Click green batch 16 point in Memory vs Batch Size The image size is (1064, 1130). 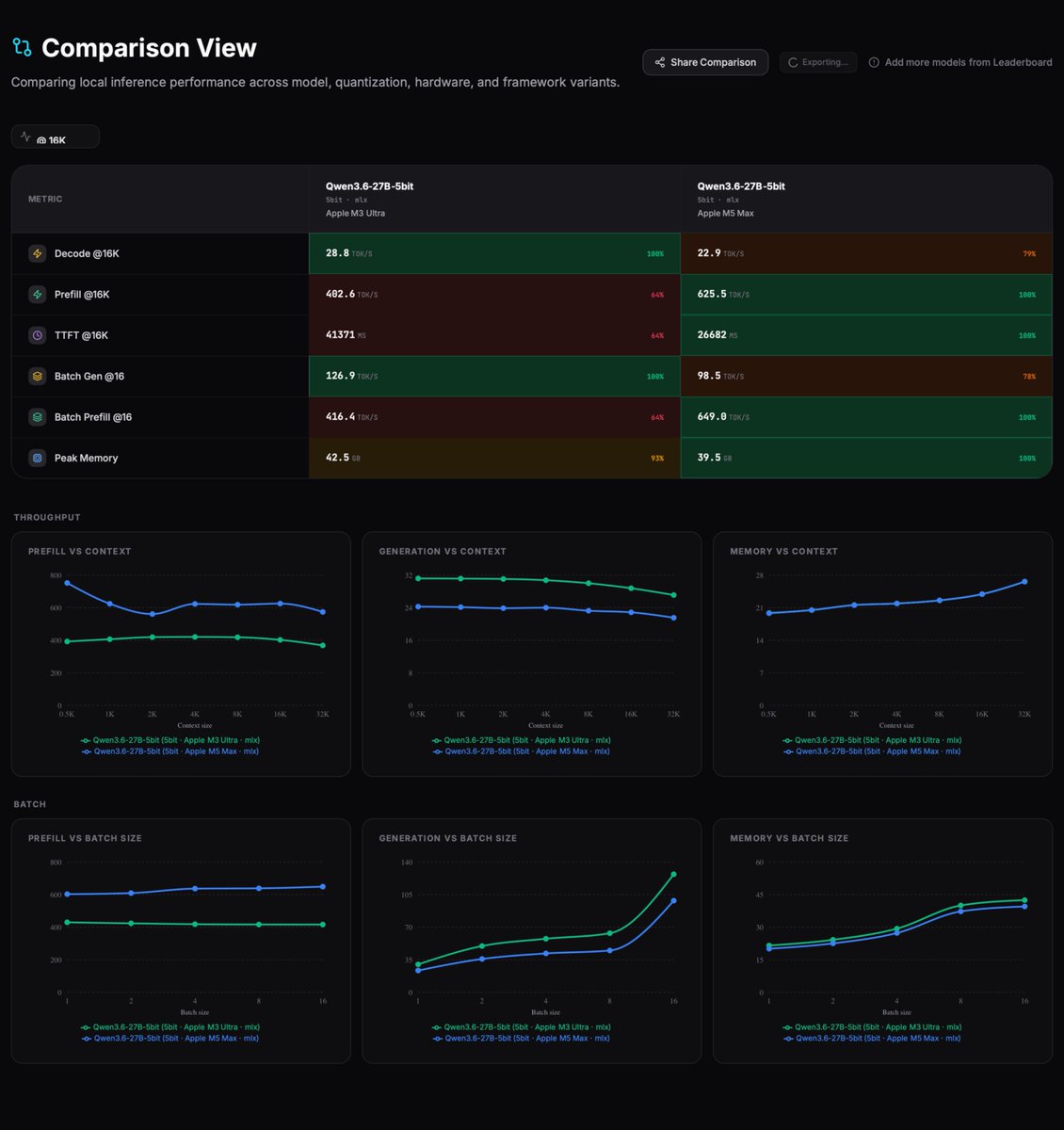point(1024,900)
